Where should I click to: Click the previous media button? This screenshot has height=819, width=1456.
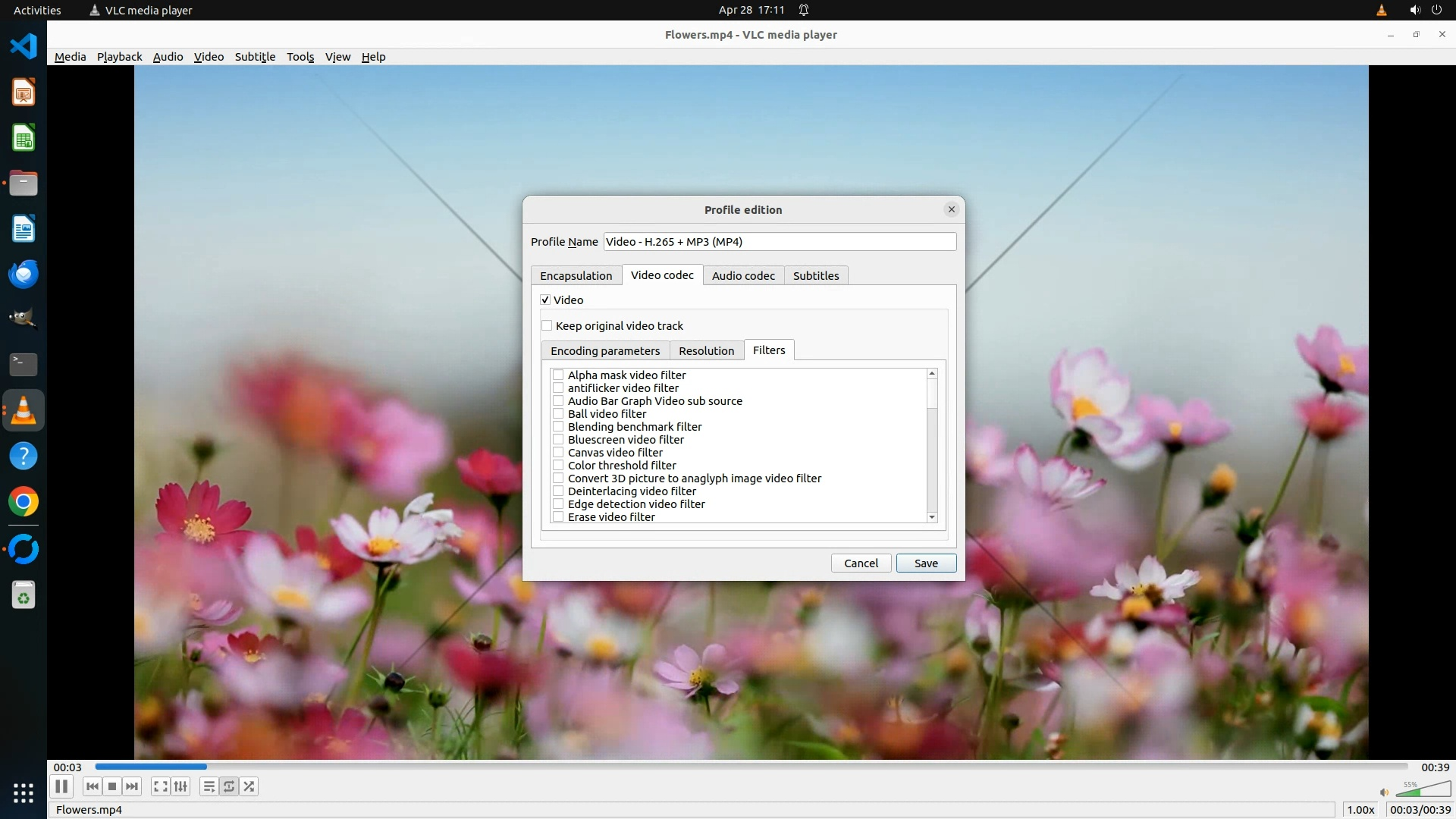point(93,786)
